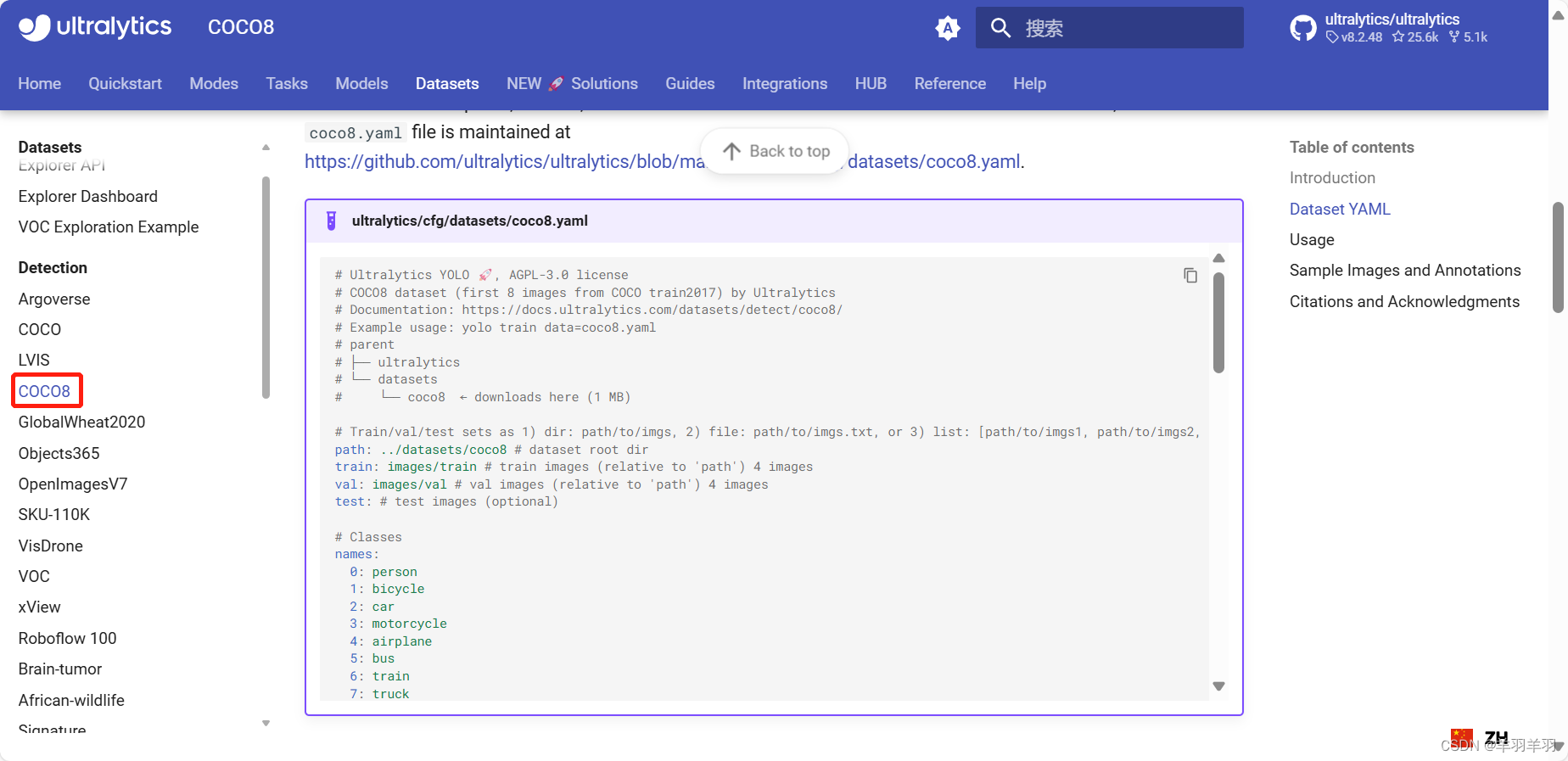Select the COCO dataset link
This screenshot has width=1568, height=761.
point(40,330)
